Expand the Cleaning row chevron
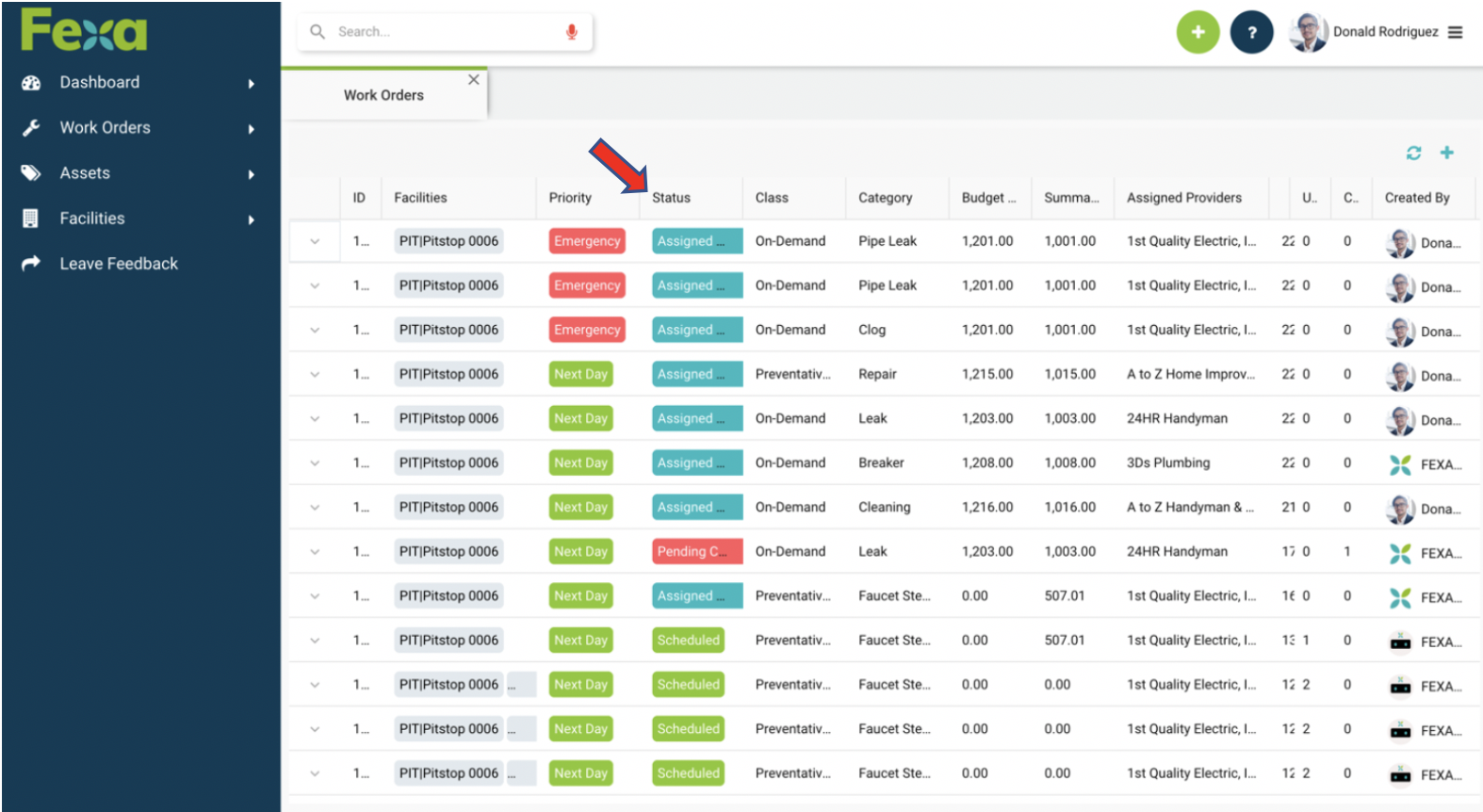This screenshot has height=812, width=1483. point(315,508)
